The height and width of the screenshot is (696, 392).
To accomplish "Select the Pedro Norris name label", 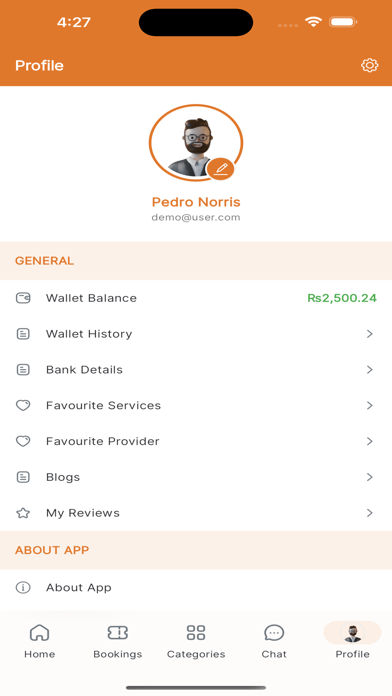I will (196, 202).
